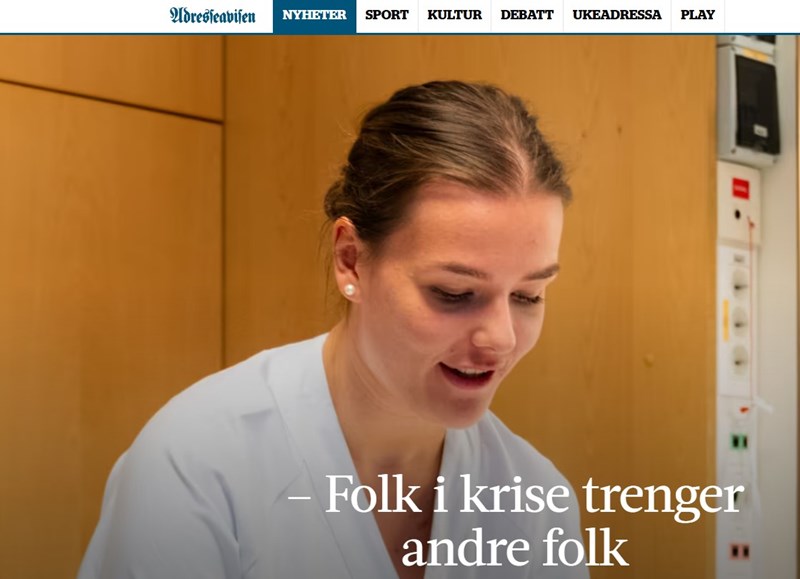Click the 'andre folk' headline line
This screenshot has height=579, width=800.
(515, 548)
